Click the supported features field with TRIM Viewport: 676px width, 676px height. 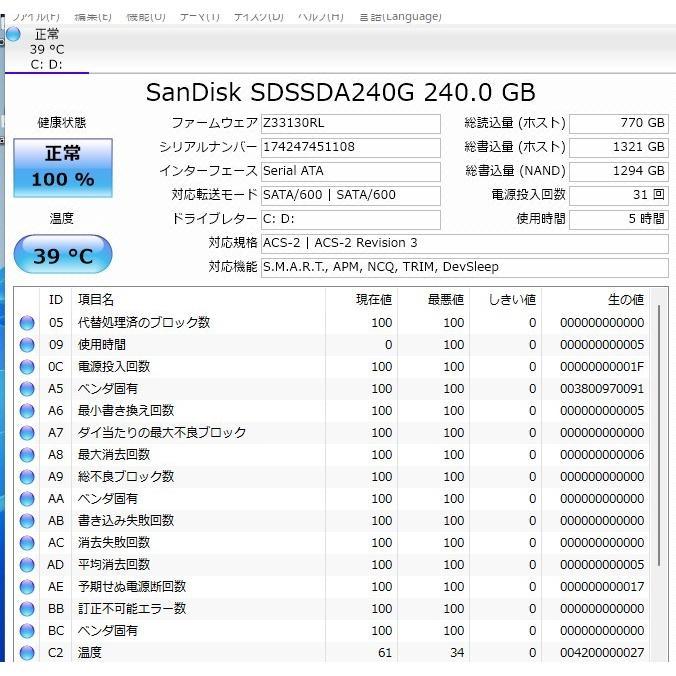pyautogui.click(x=465, y=267)
